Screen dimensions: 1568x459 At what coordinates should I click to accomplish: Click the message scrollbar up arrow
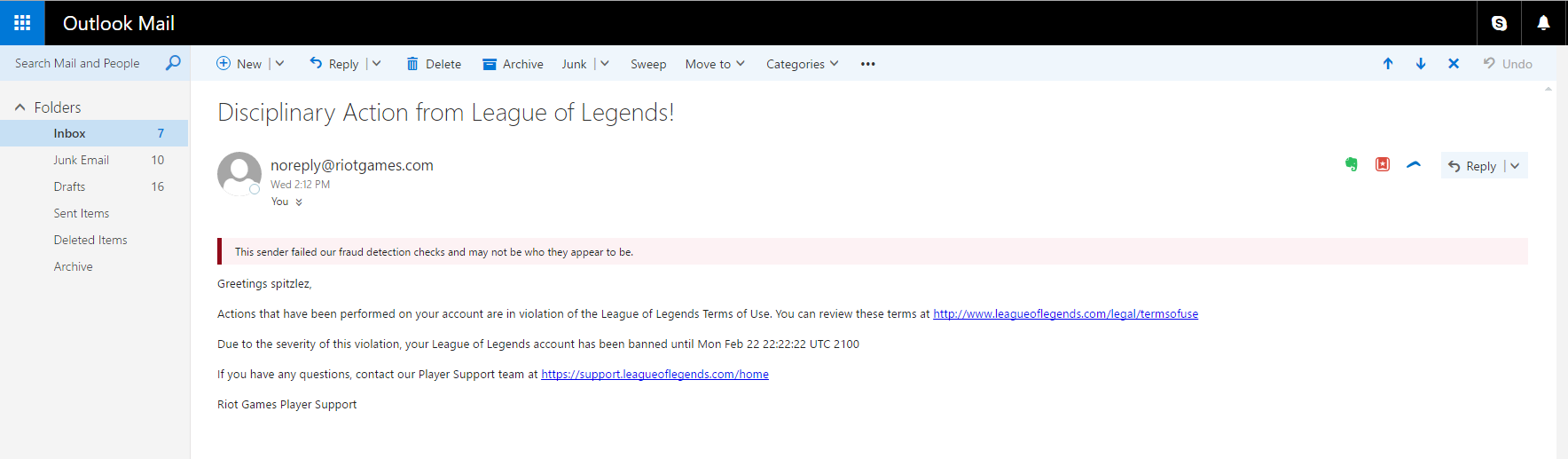click(1548, 89)
